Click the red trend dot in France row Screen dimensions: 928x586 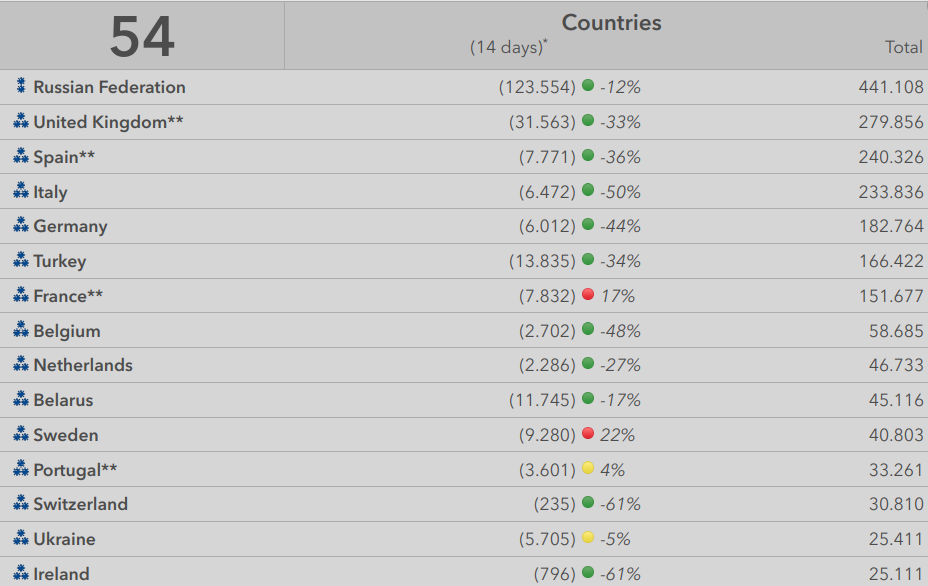point(588,295)
